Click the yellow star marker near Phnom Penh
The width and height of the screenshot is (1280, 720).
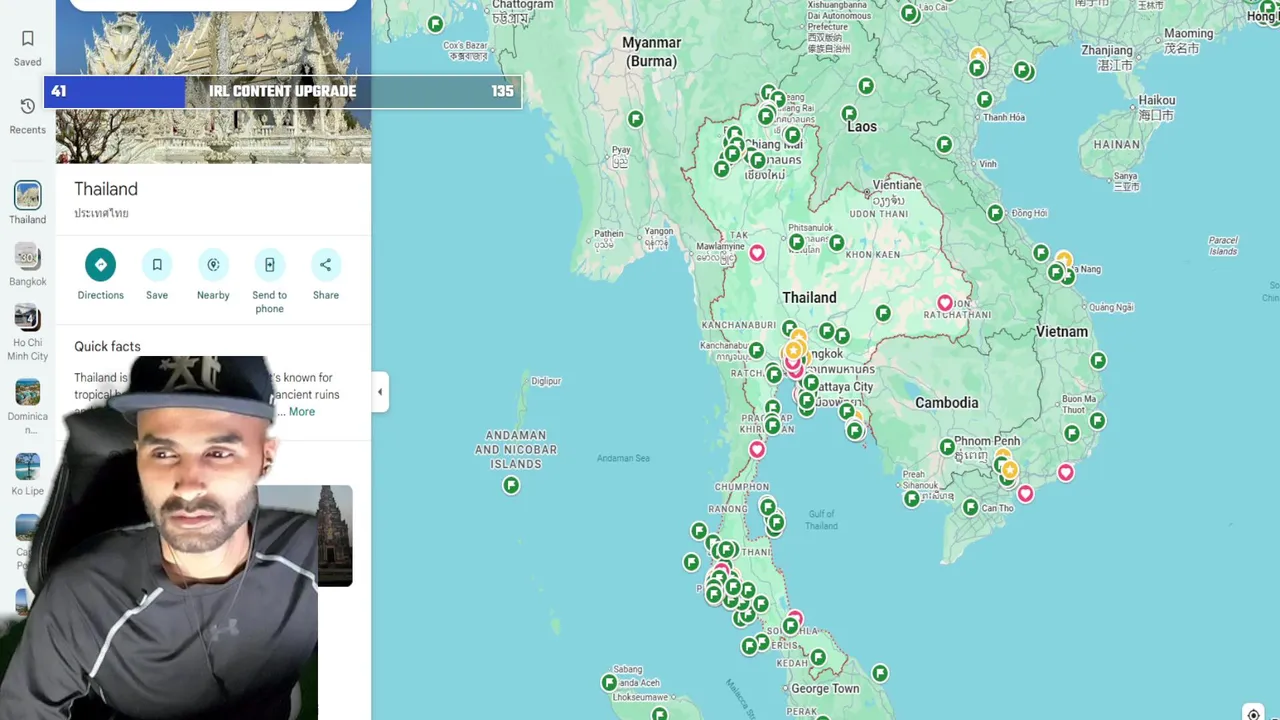[x=1009, y=469]
